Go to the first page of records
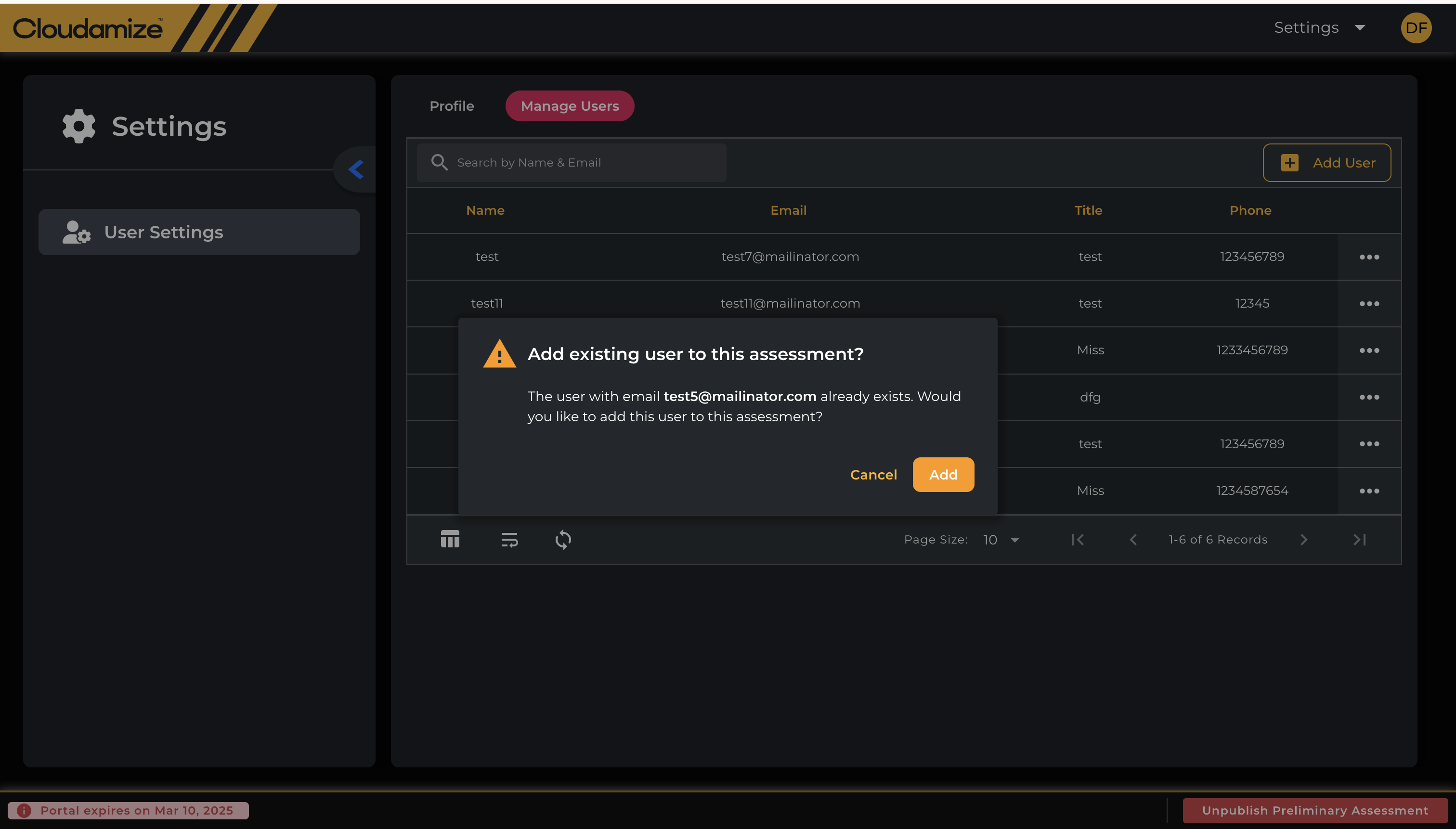 pos(1078,539)
